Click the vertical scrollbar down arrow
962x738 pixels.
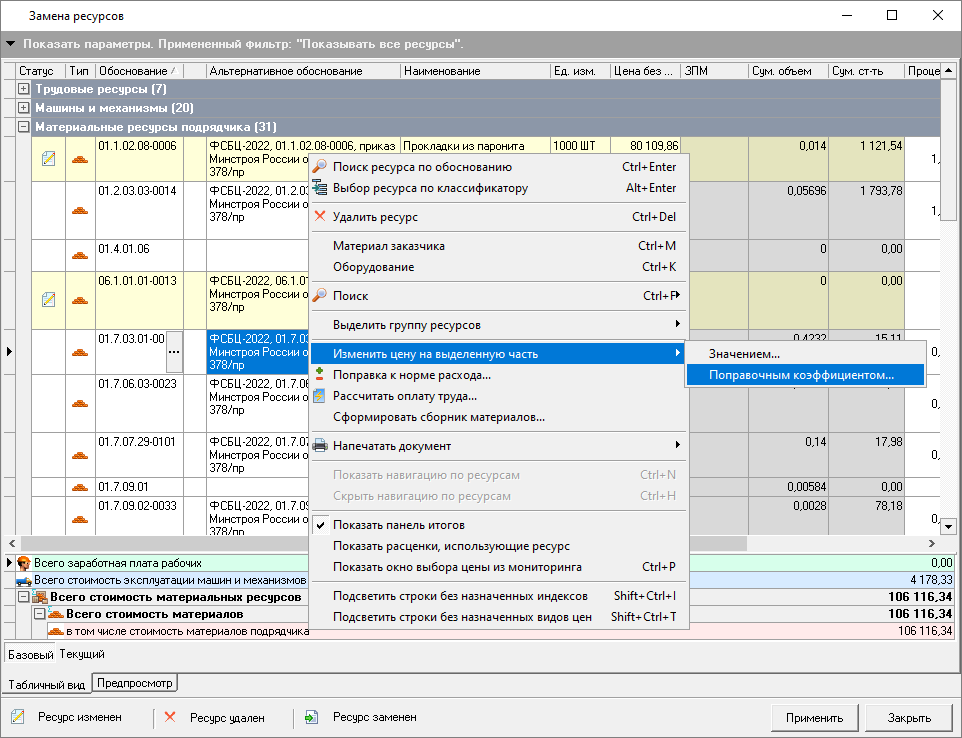[x=948, y=526]
